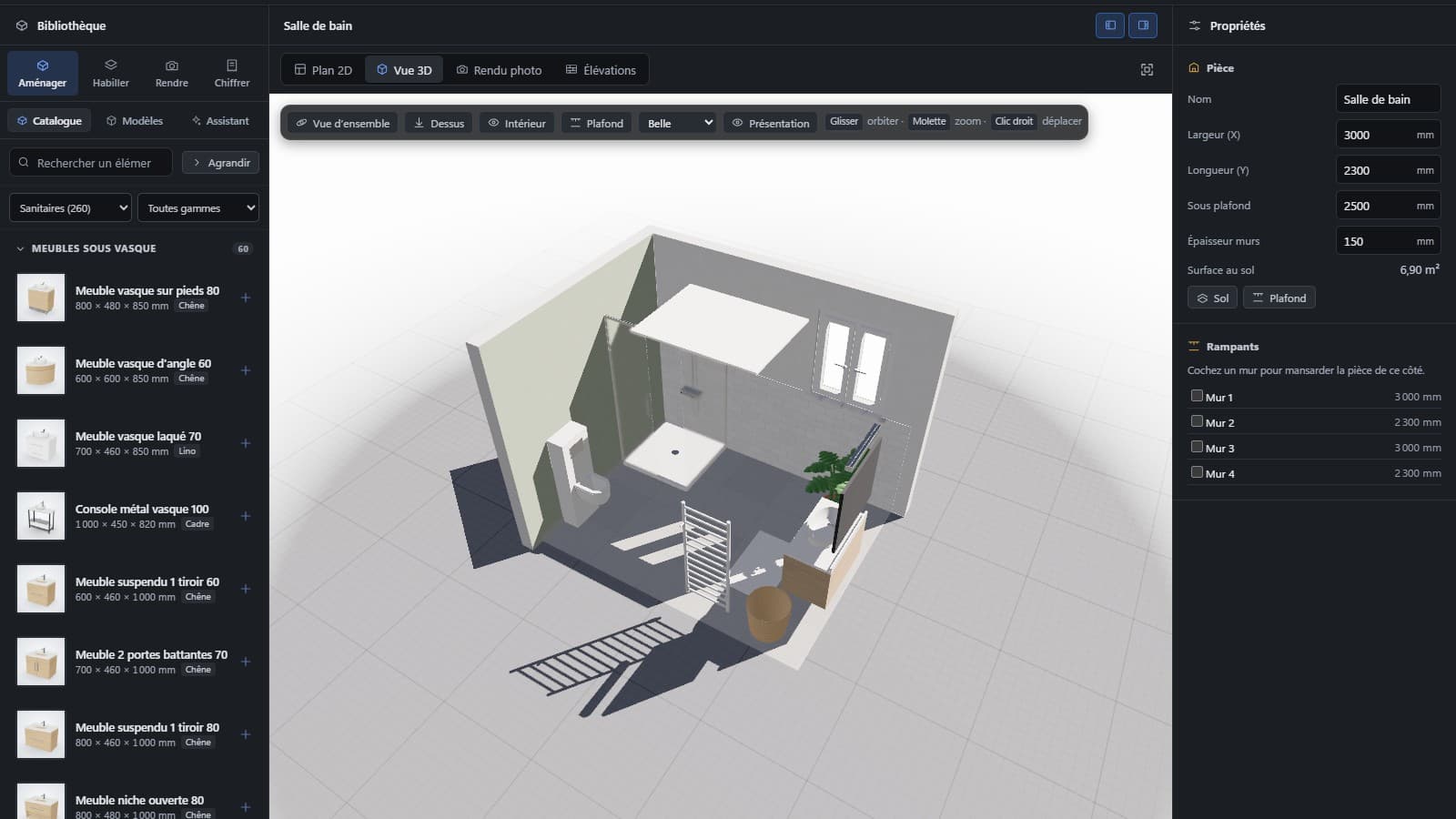1456x819 pixels.
Task: Add Meuble suspendu 1 tiroir 60
Action: (246, 589)
